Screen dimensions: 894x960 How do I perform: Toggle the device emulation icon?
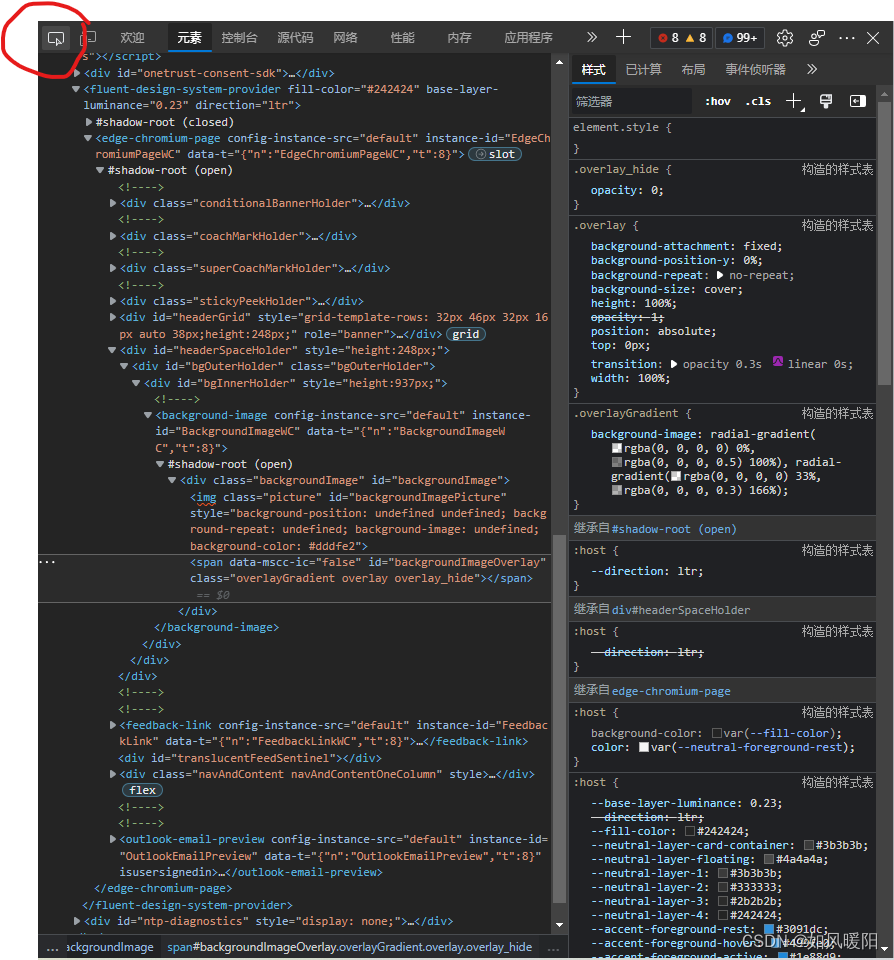click(x=88, y=39)
